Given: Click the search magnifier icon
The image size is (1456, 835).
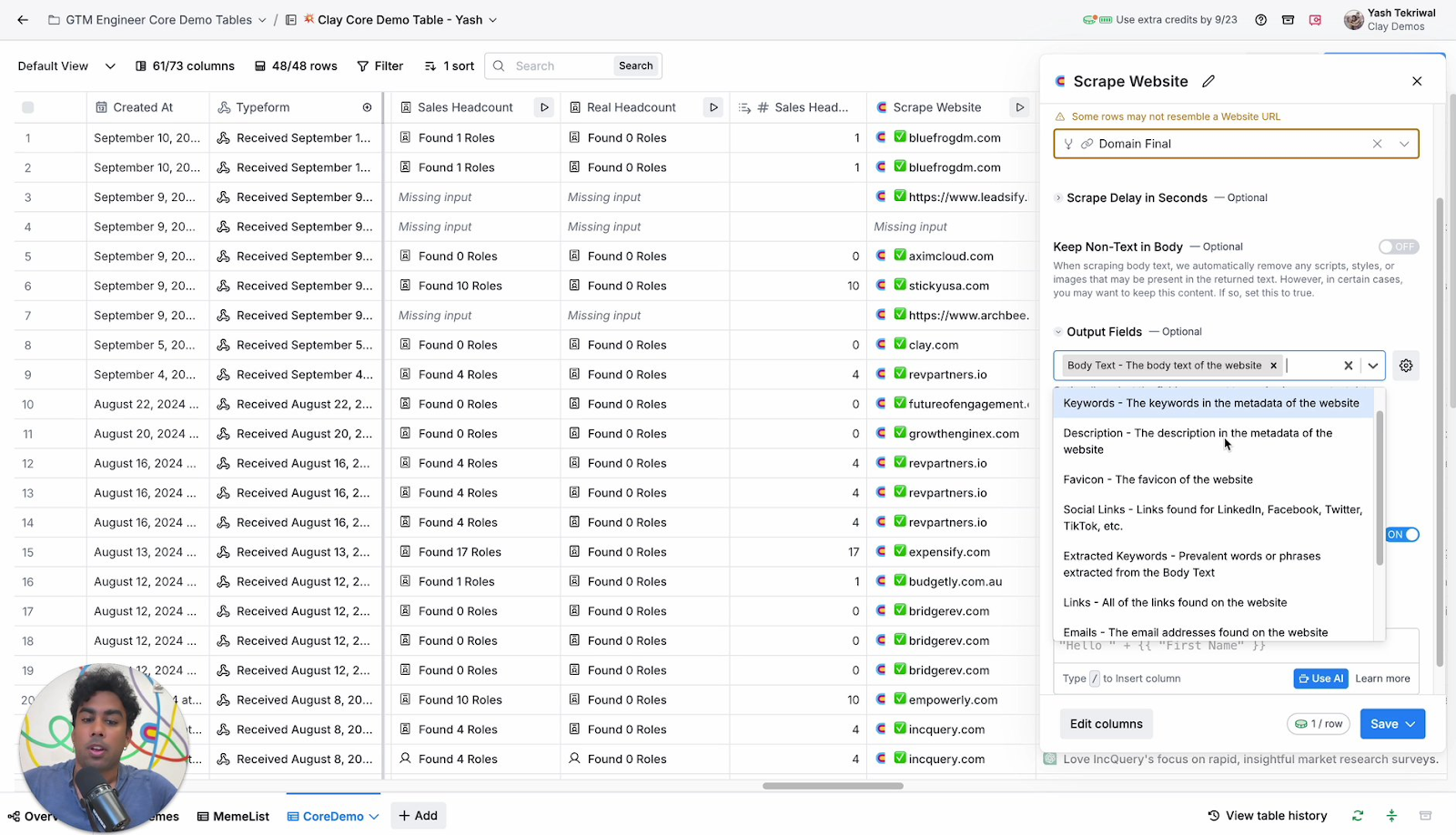Looking at the screenshot, I should coord(499,66).
